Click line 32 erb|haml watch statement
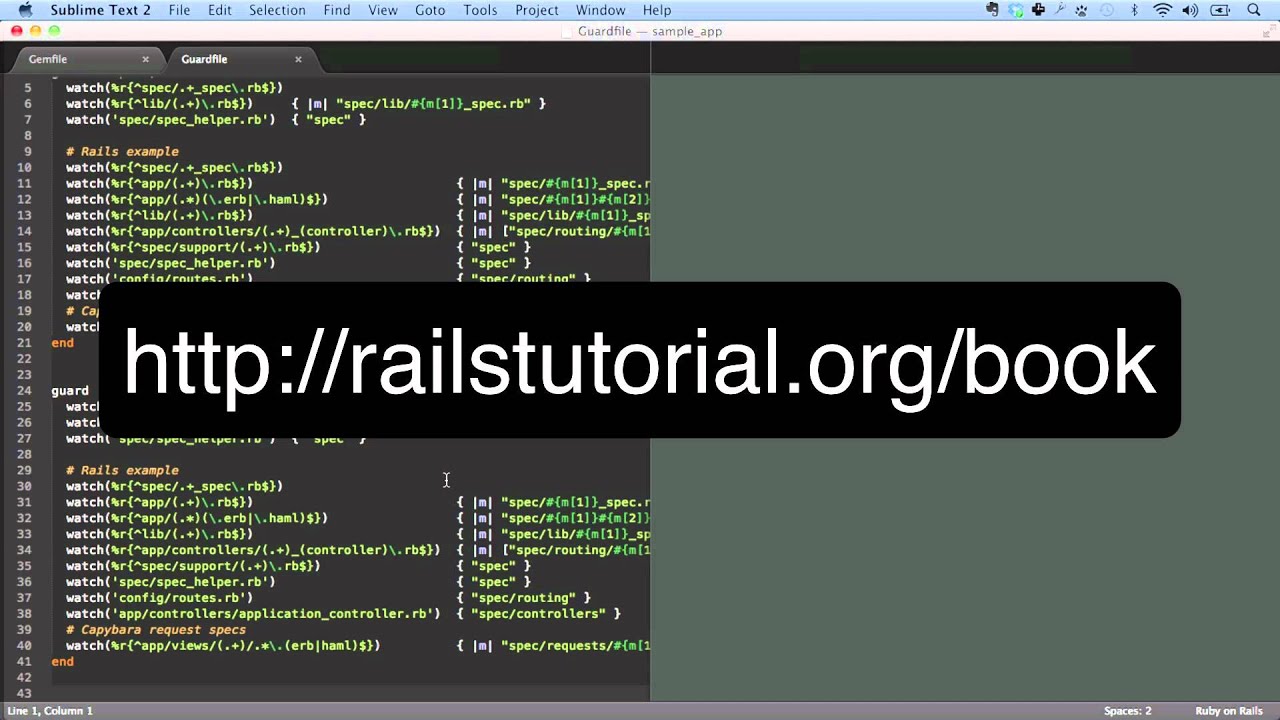 (197, 518)
